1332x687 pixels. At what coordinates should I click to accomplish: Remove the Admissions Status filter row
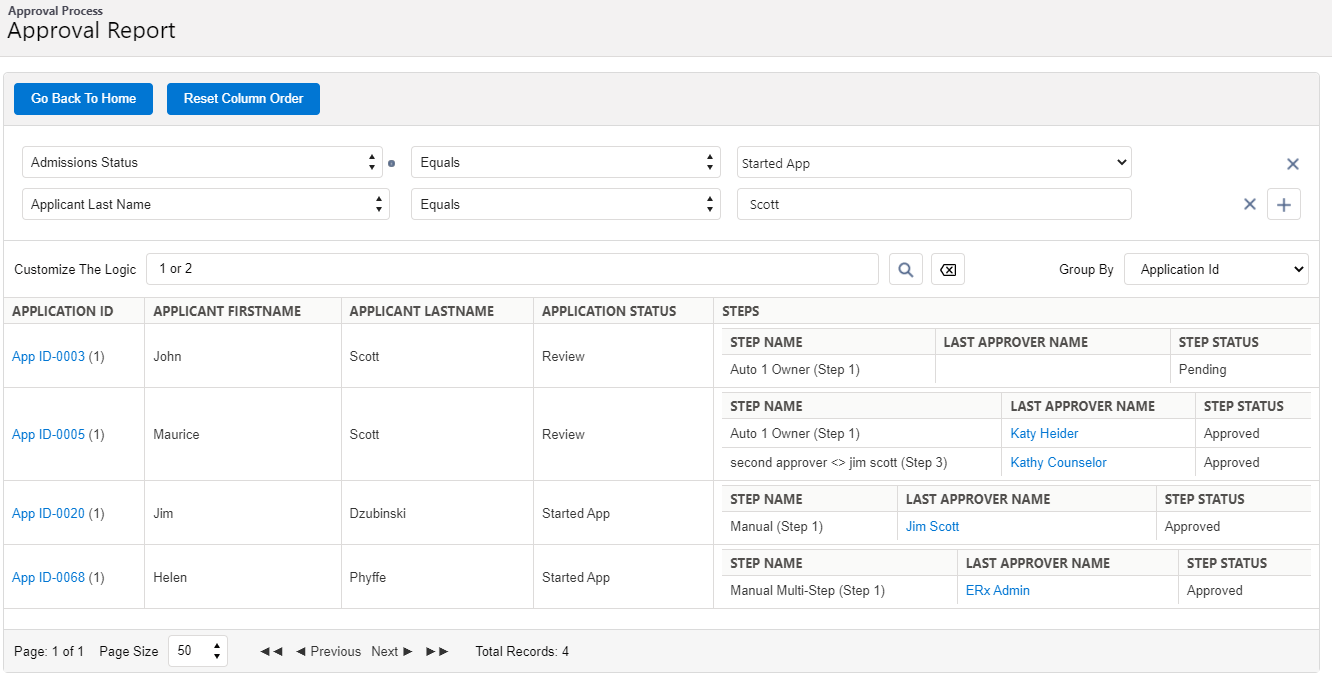click(1292, 164)
